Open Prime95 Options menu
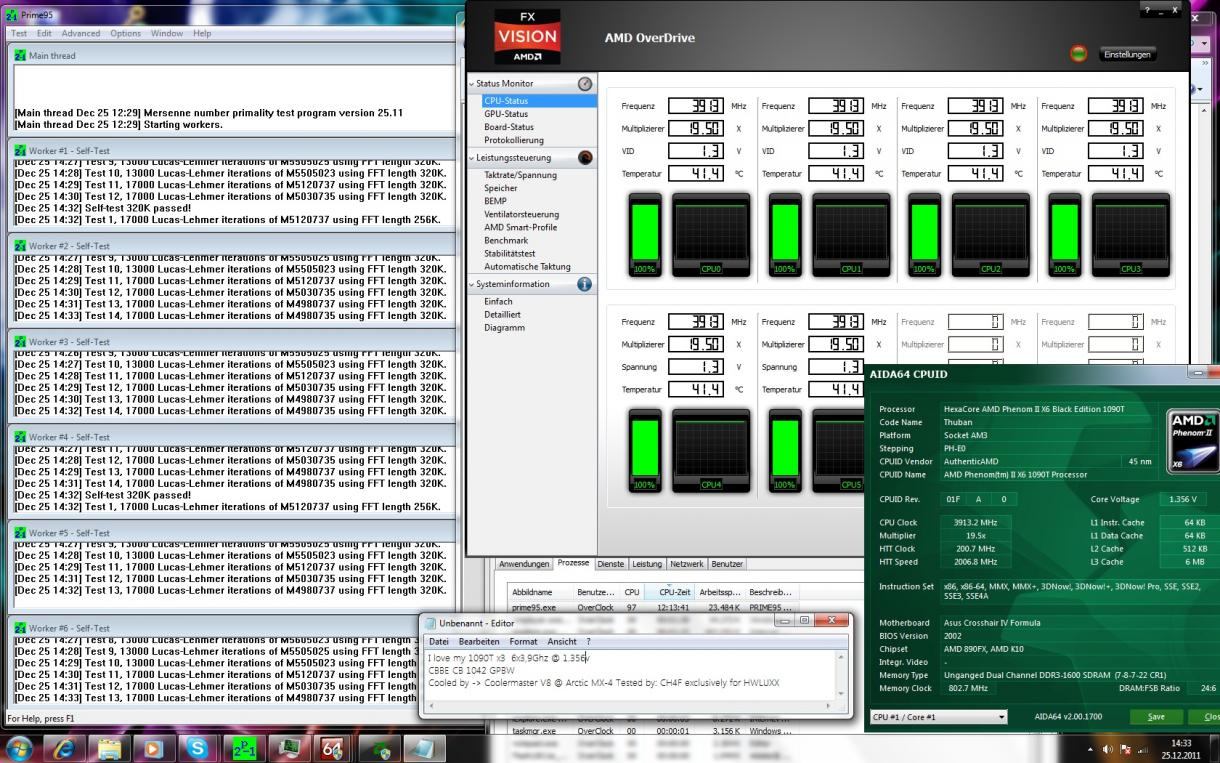This screenshot has height=763, width=1220. (x=126, y=33)
